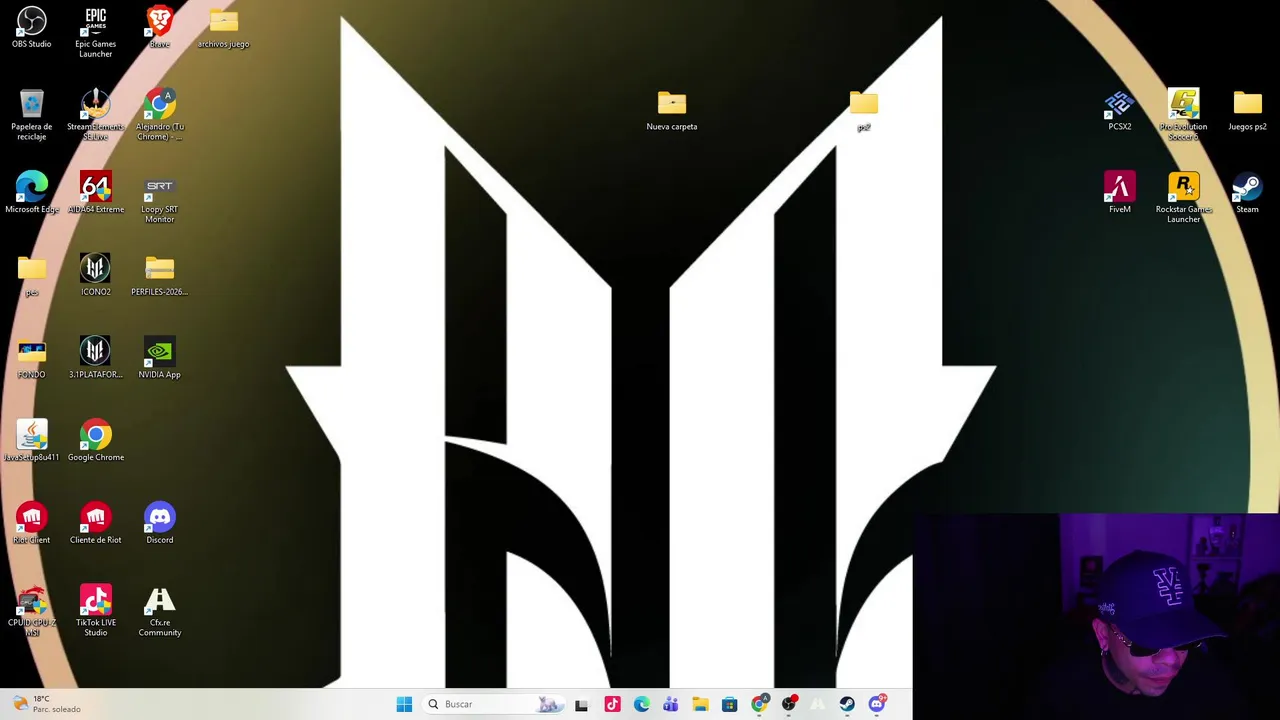This screenshot has height=720, width=1280.
Task: Select the PERFILES-2026 folder
Action: pyautogui.click(x=159, y=276)
